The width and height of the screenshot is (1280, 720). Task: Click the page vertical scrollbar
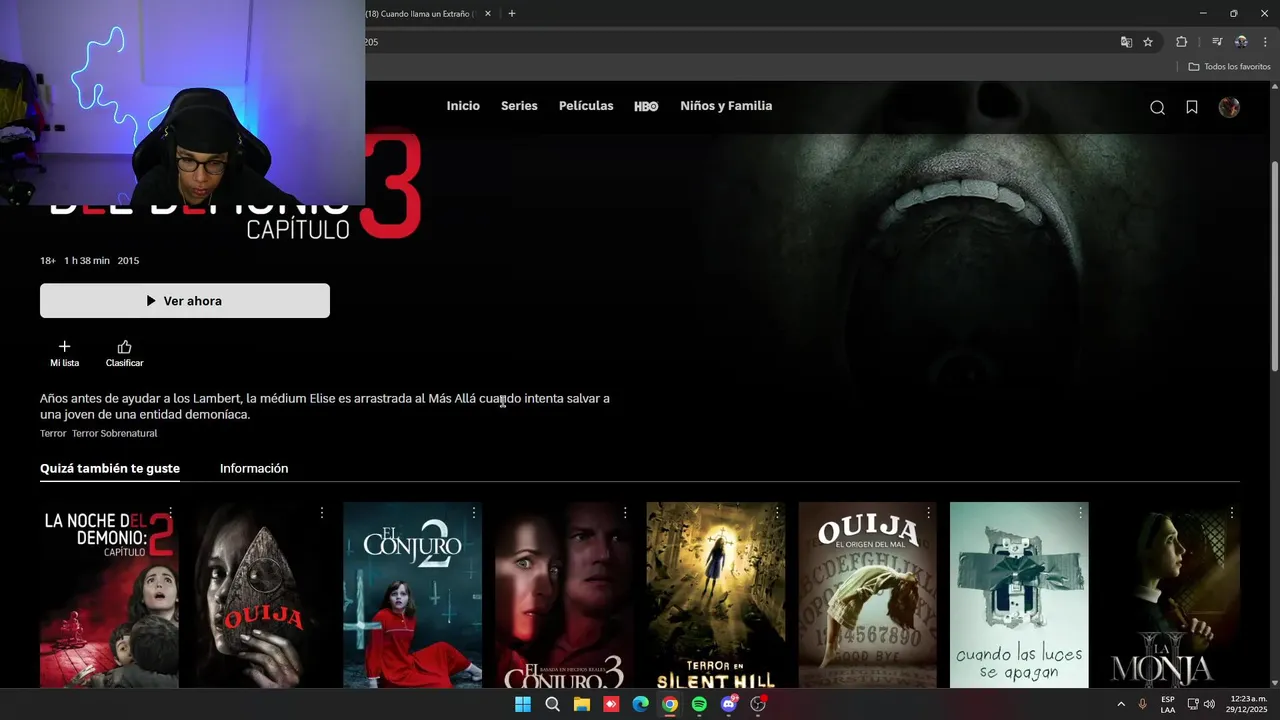point(1274,265)
